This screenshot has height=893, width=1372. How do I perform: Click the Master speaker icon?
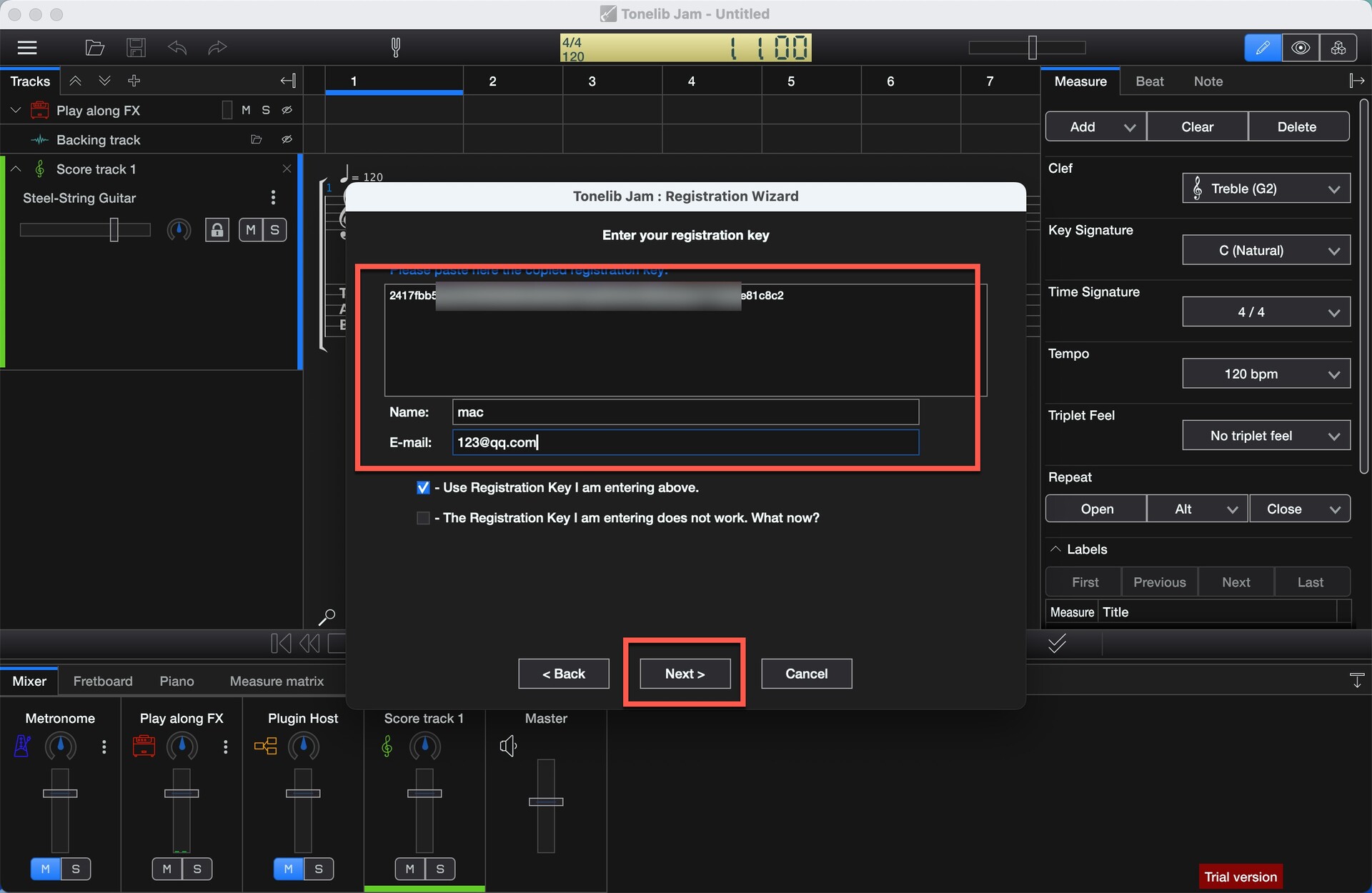pos(508,747)
